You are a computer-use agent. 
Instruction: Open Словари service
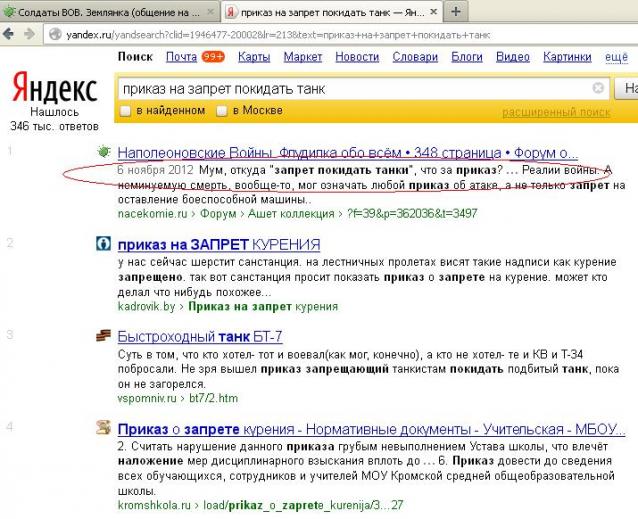(x=415, y=57)
